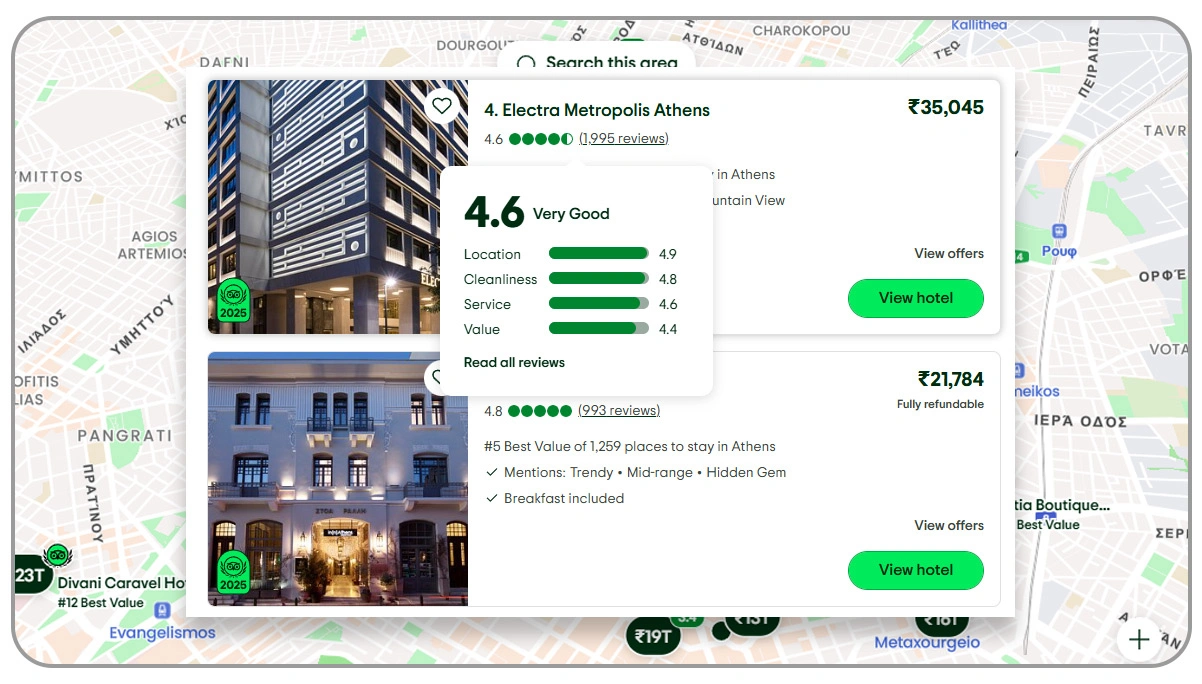Viewport: 1202px width, 684px height.
Task: Open the 993 reviews link
Action: (618, 410)
